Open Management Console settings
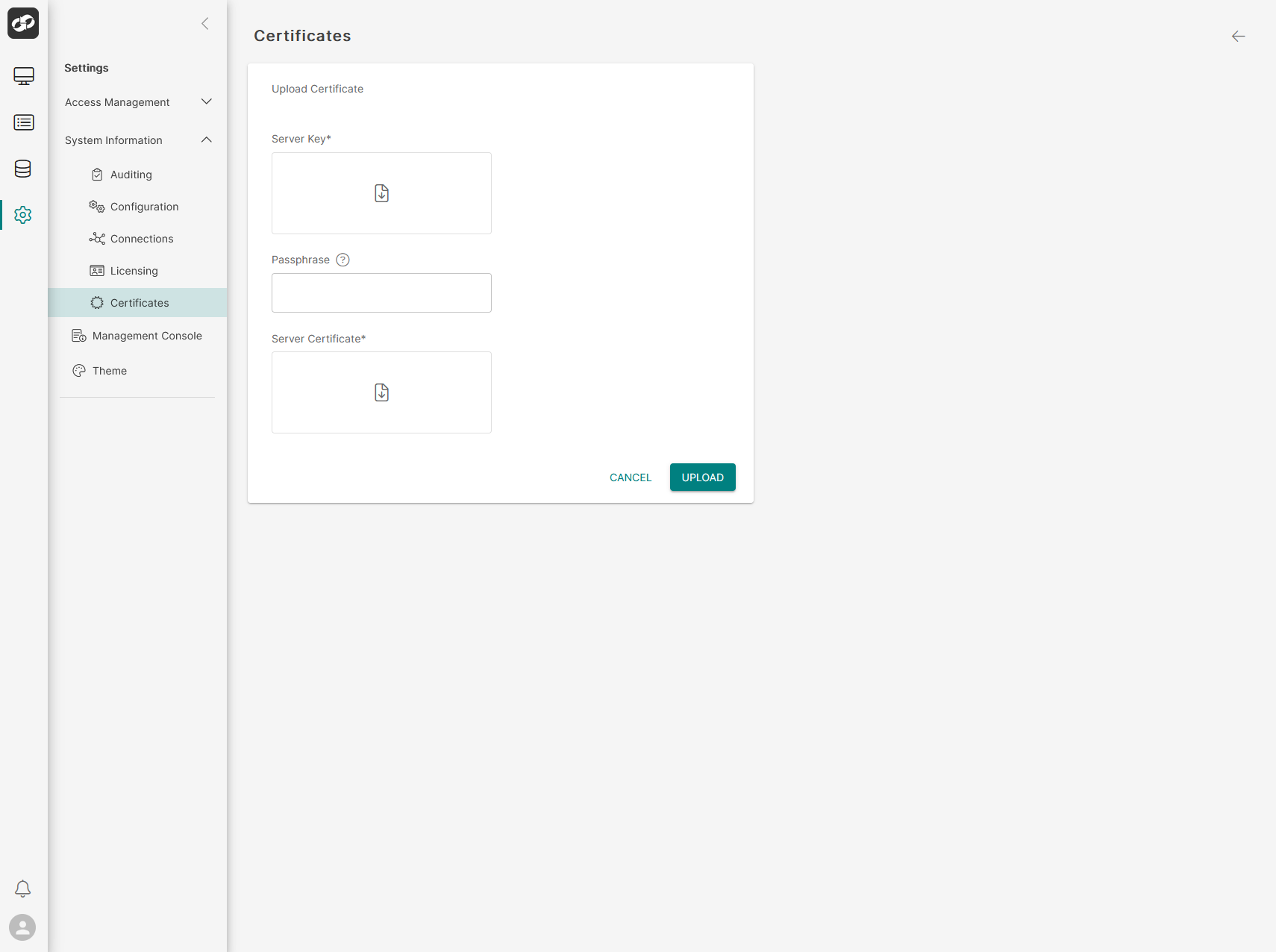Screen dimensions: 1276x952 coord(137,336)
